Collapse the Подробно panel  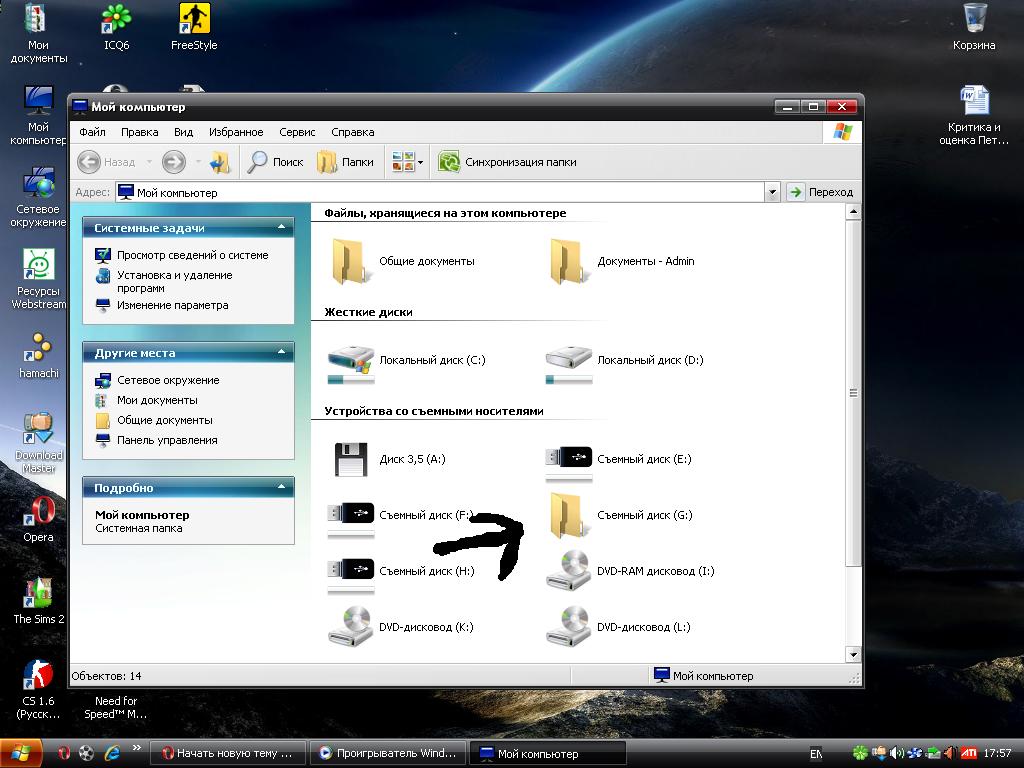point(282,488)
